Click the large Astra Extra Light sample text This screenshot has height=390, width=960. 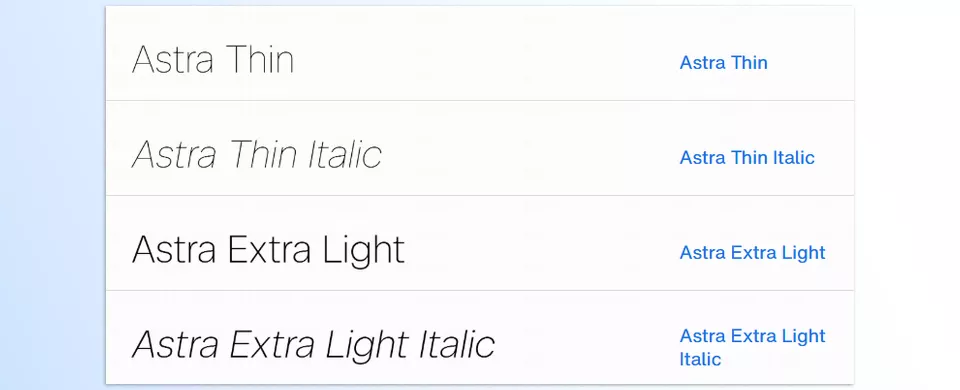tap(268, 251)
